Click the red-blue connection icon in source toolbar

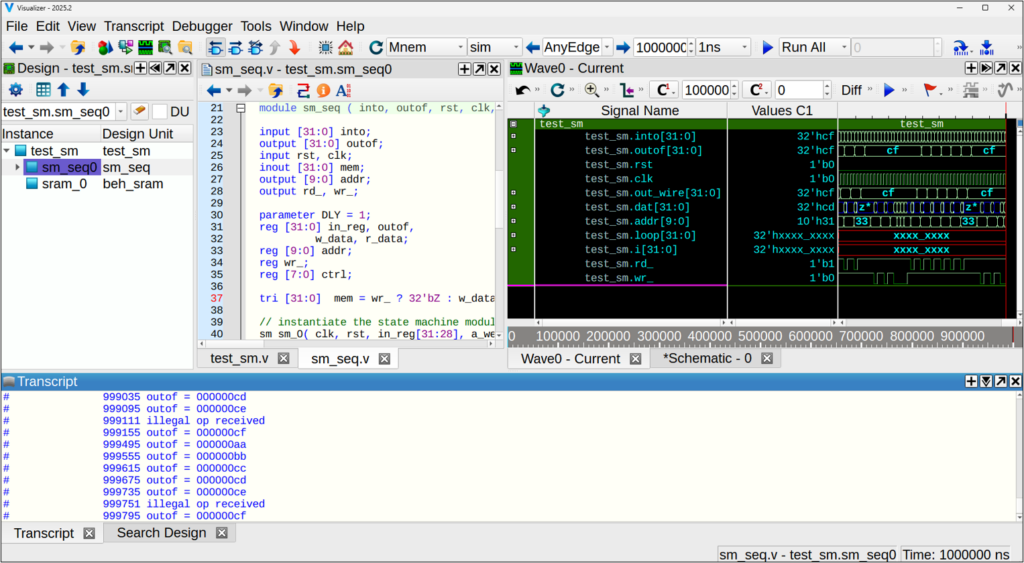[303, 90]
